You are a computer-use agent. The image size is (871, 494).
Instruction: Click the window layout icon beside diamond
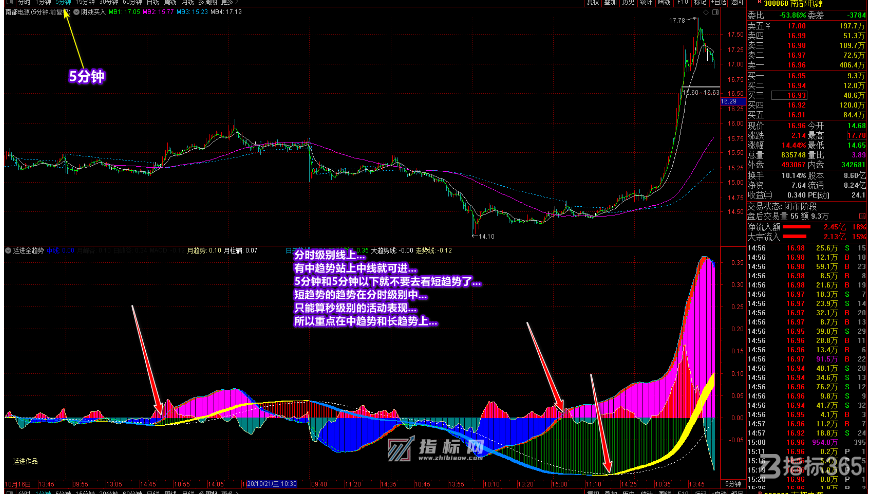[715, 12]
